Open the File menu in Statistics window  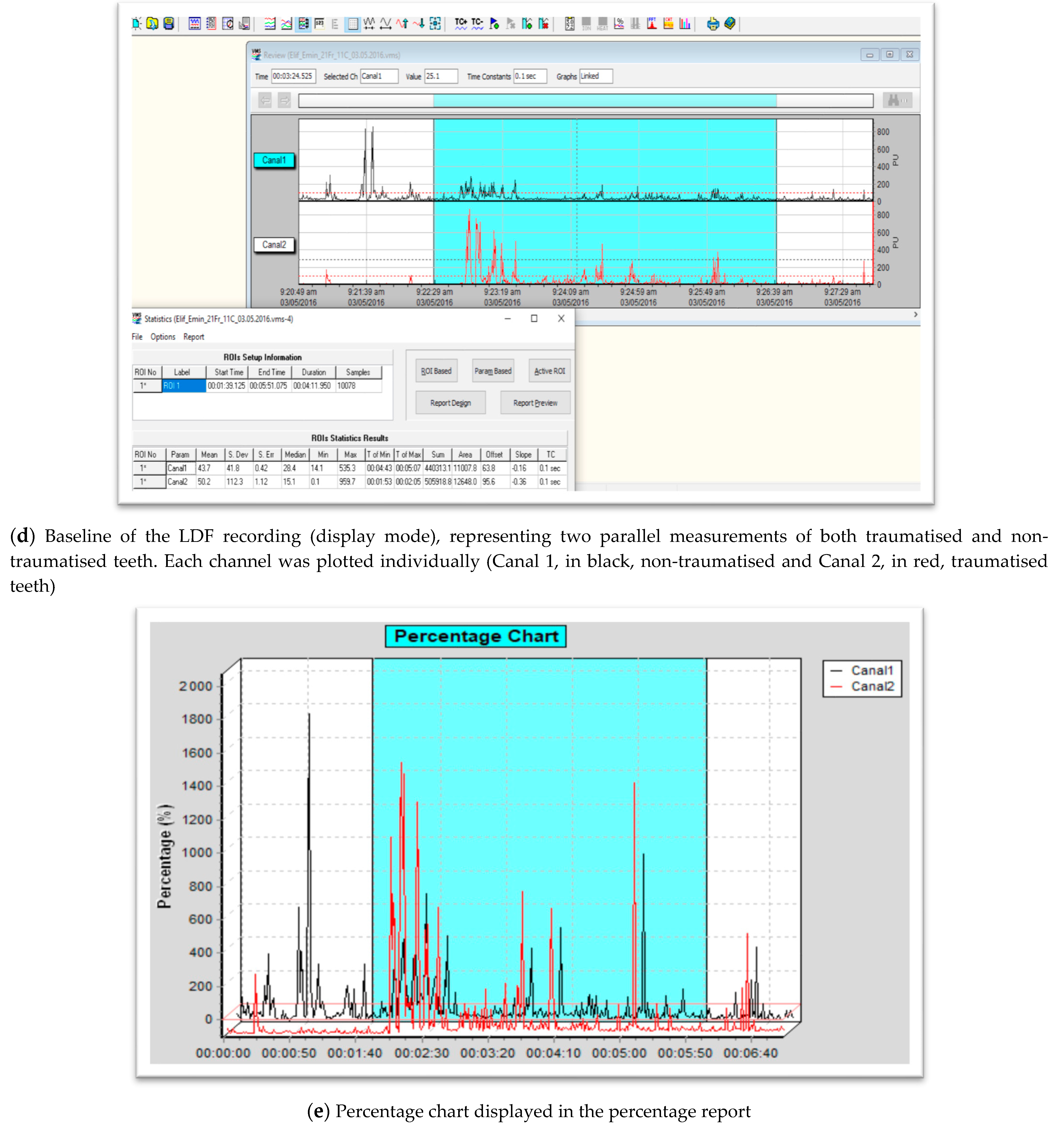pos(137,336)
